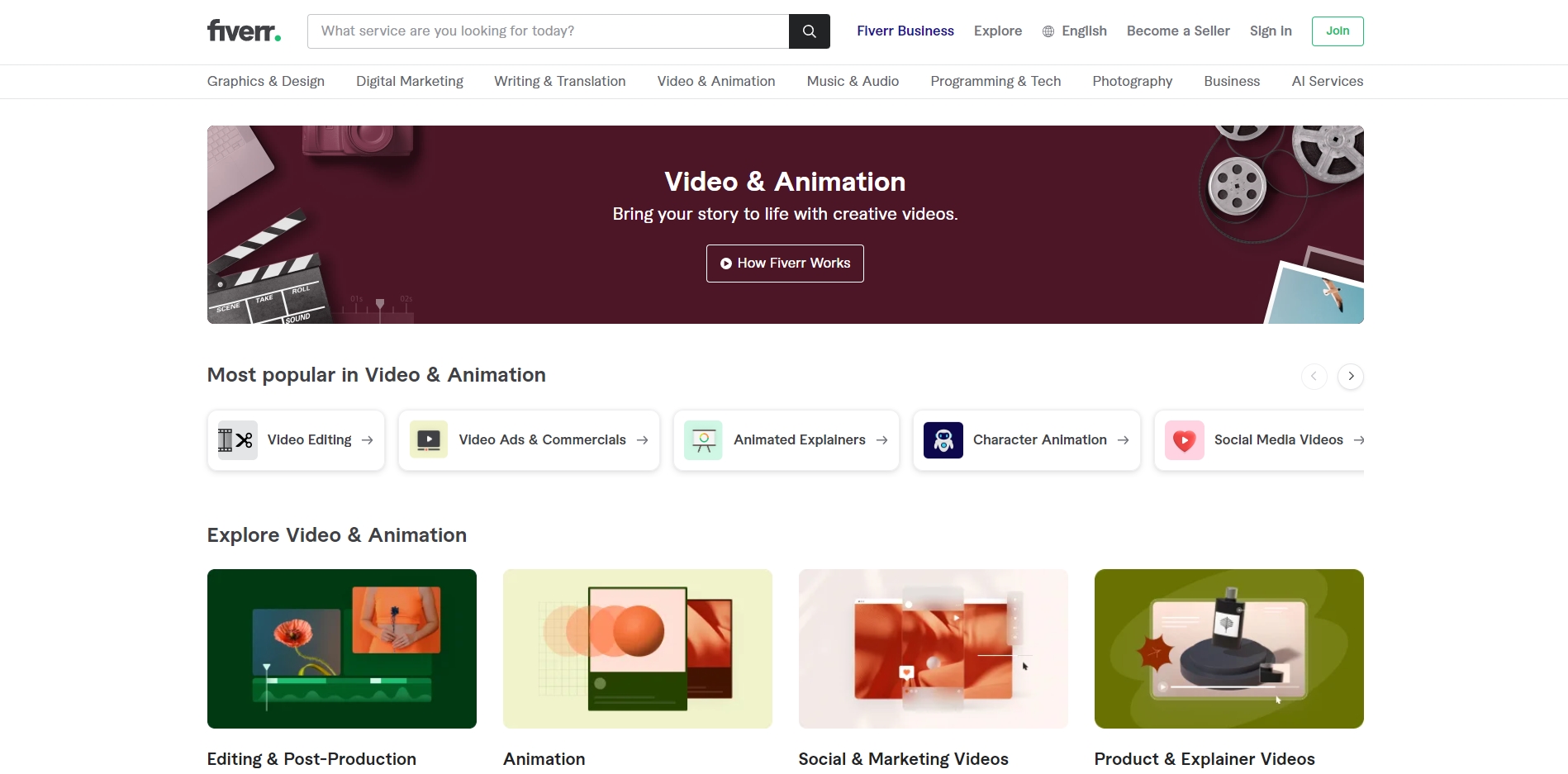
Task: Click the Join button
Action: [1338, 31]
